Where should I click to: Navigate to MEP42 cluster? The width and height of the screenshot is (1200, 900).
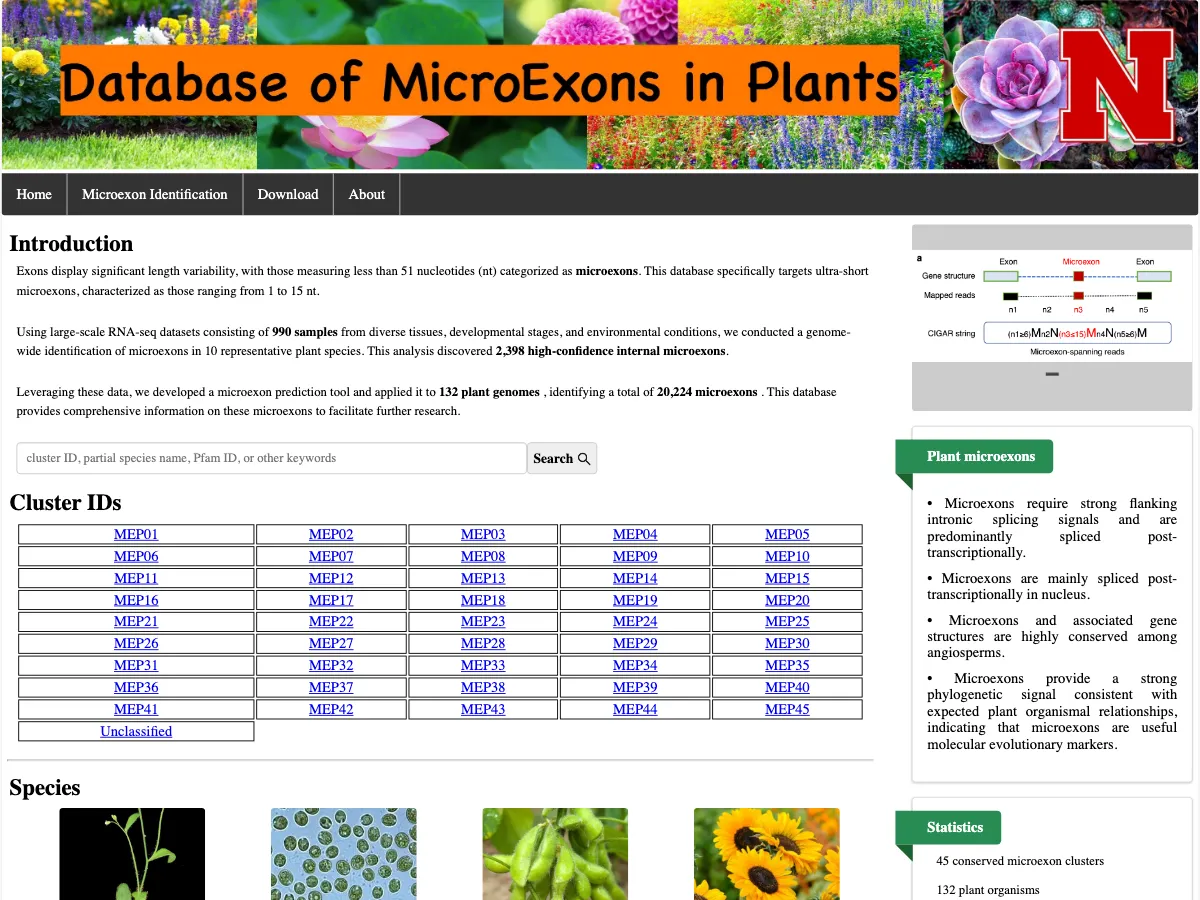point(331,709)
